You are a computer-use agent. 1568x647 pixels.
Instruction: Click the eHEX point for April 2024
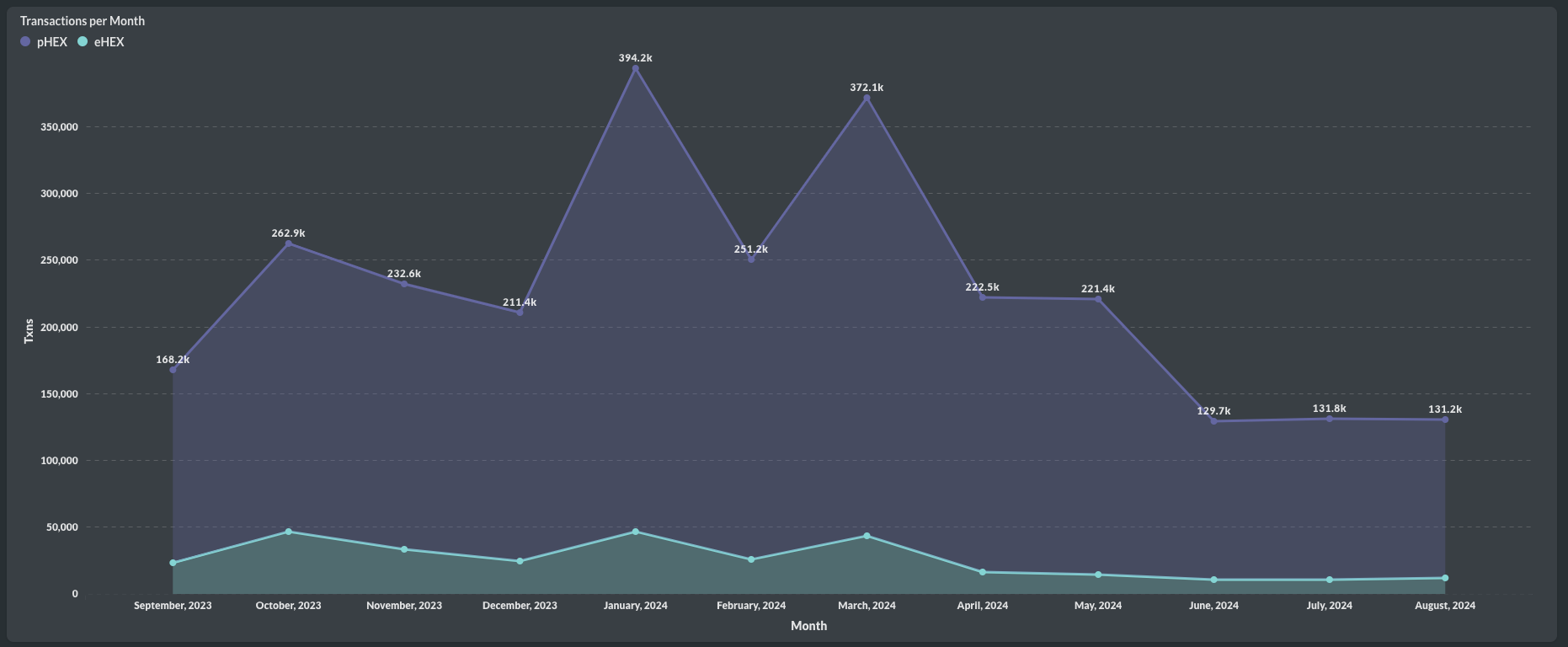coord(983,572)
